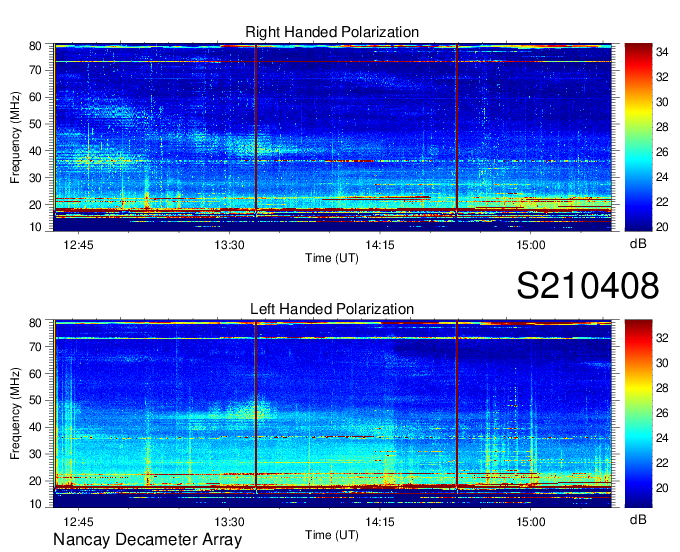
Task: Click "dB" unit under Left Handed colorbar
Action: pyautogui.click(x=638, y=519)
